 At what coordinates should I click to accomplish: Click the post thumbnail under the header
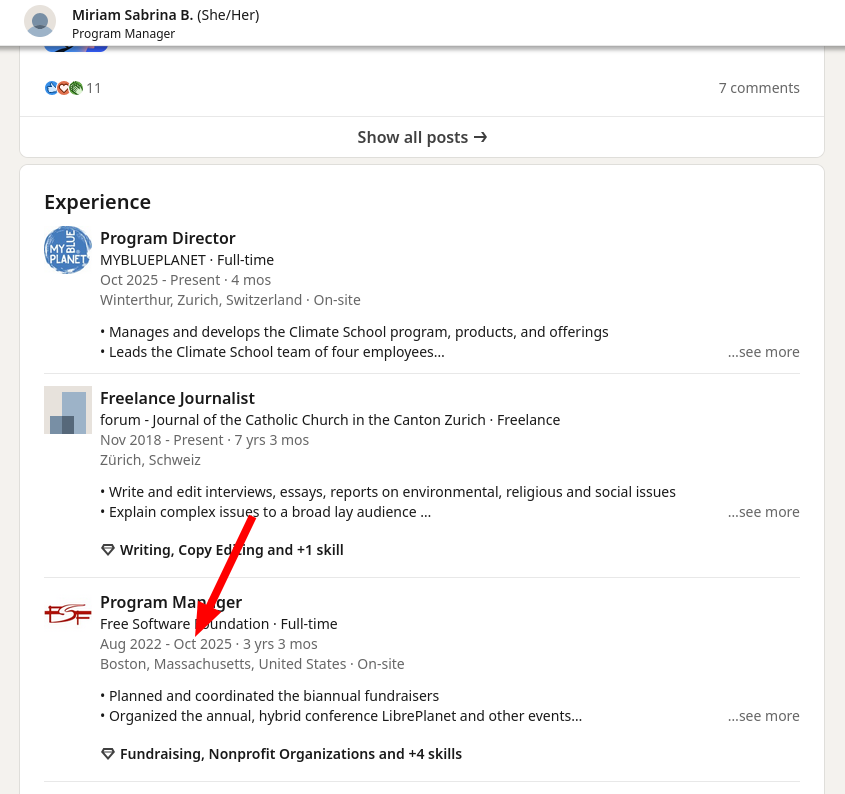coord(75,47)
